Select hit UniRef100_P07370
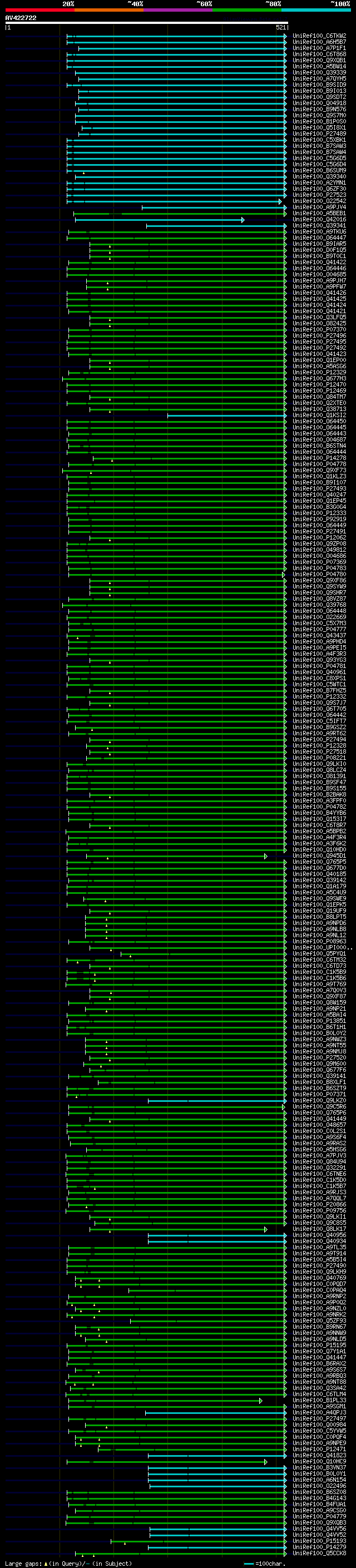Screen dimensions: 356x1568 [319, 329]
